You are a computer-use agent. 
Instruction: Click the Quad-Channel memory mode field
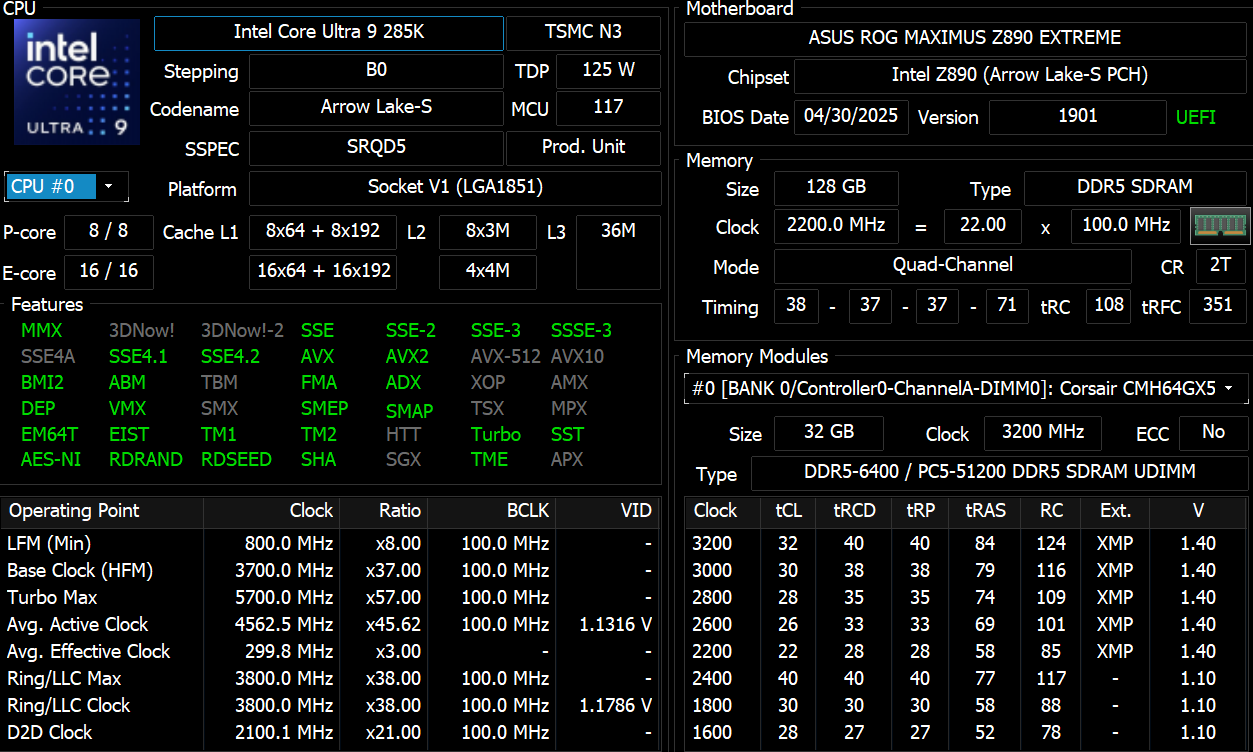click(950, 266)
